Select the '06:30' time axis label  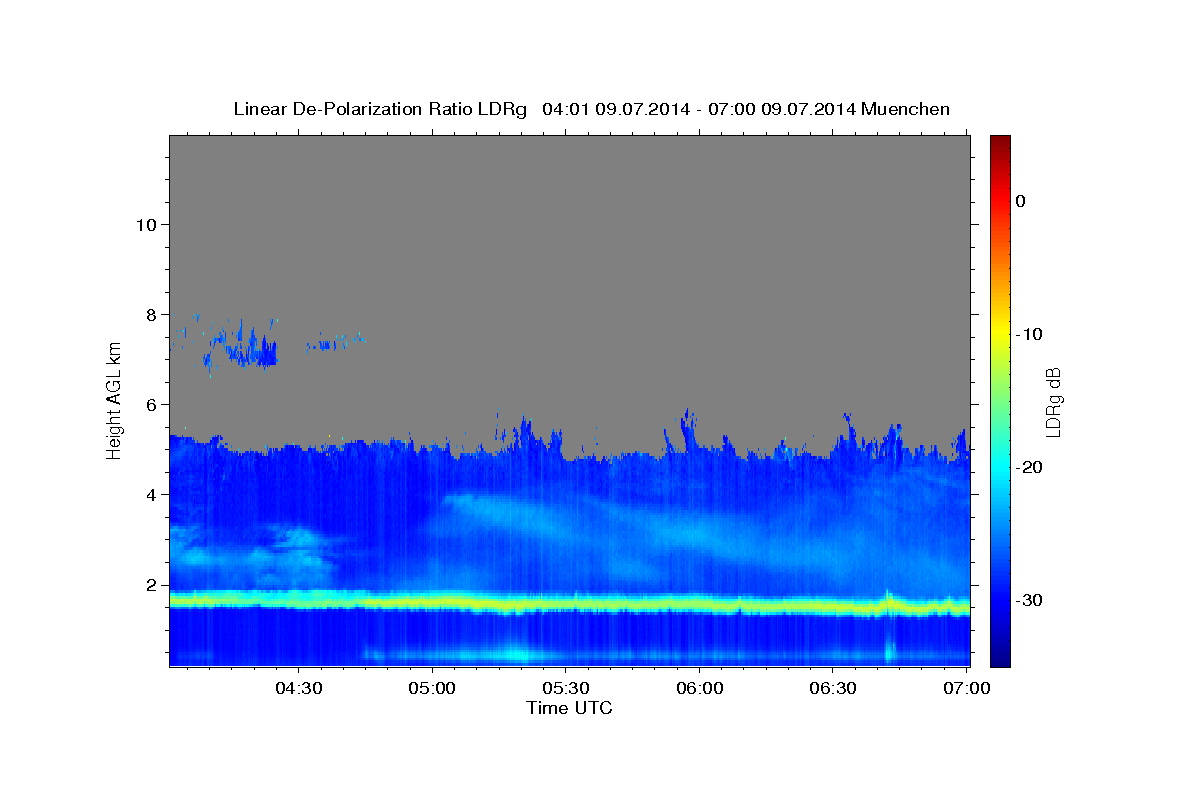click(x=832, y=688)
